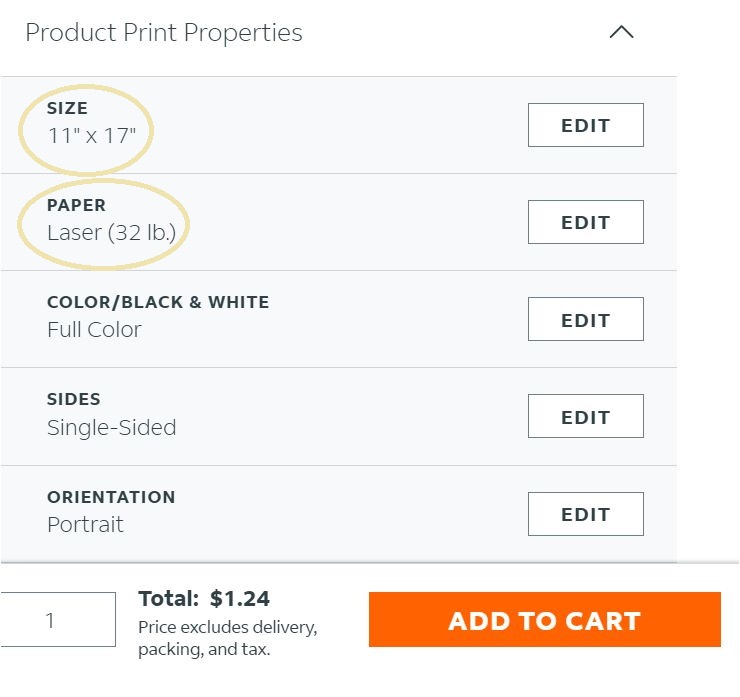Image resolution: width=740 pixels, height=697 pixels.
Task: Click the Single-Sided value text
Action: [111, 428]
